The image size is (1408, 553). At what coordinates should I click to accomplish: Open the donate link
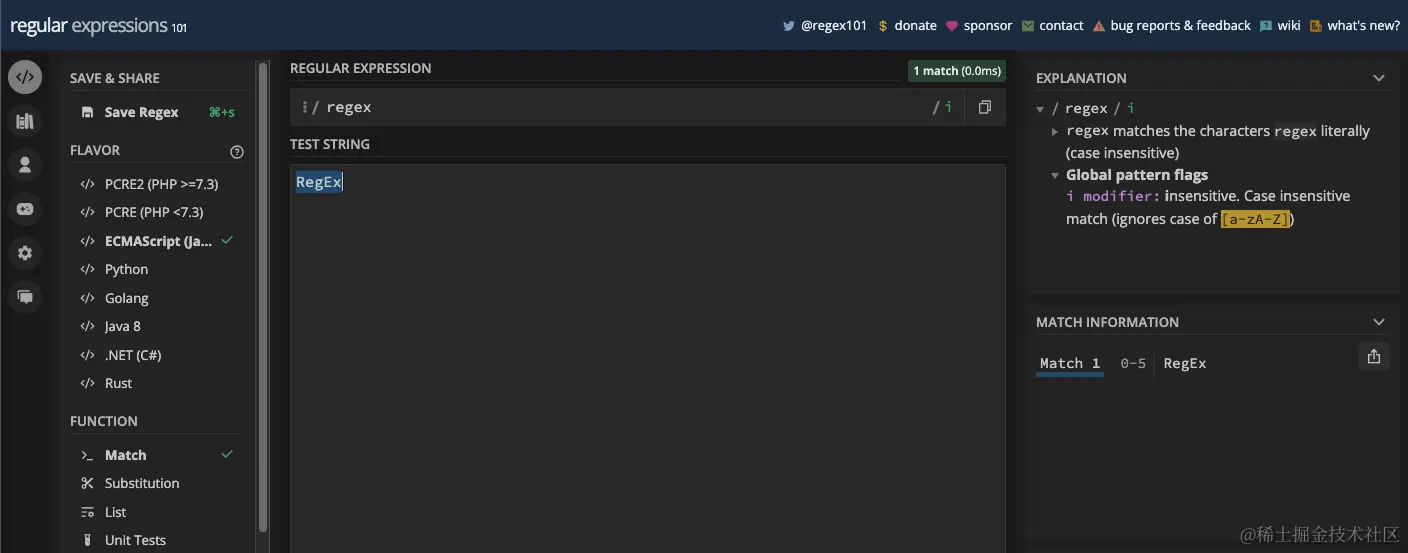[x=915, y=26]
